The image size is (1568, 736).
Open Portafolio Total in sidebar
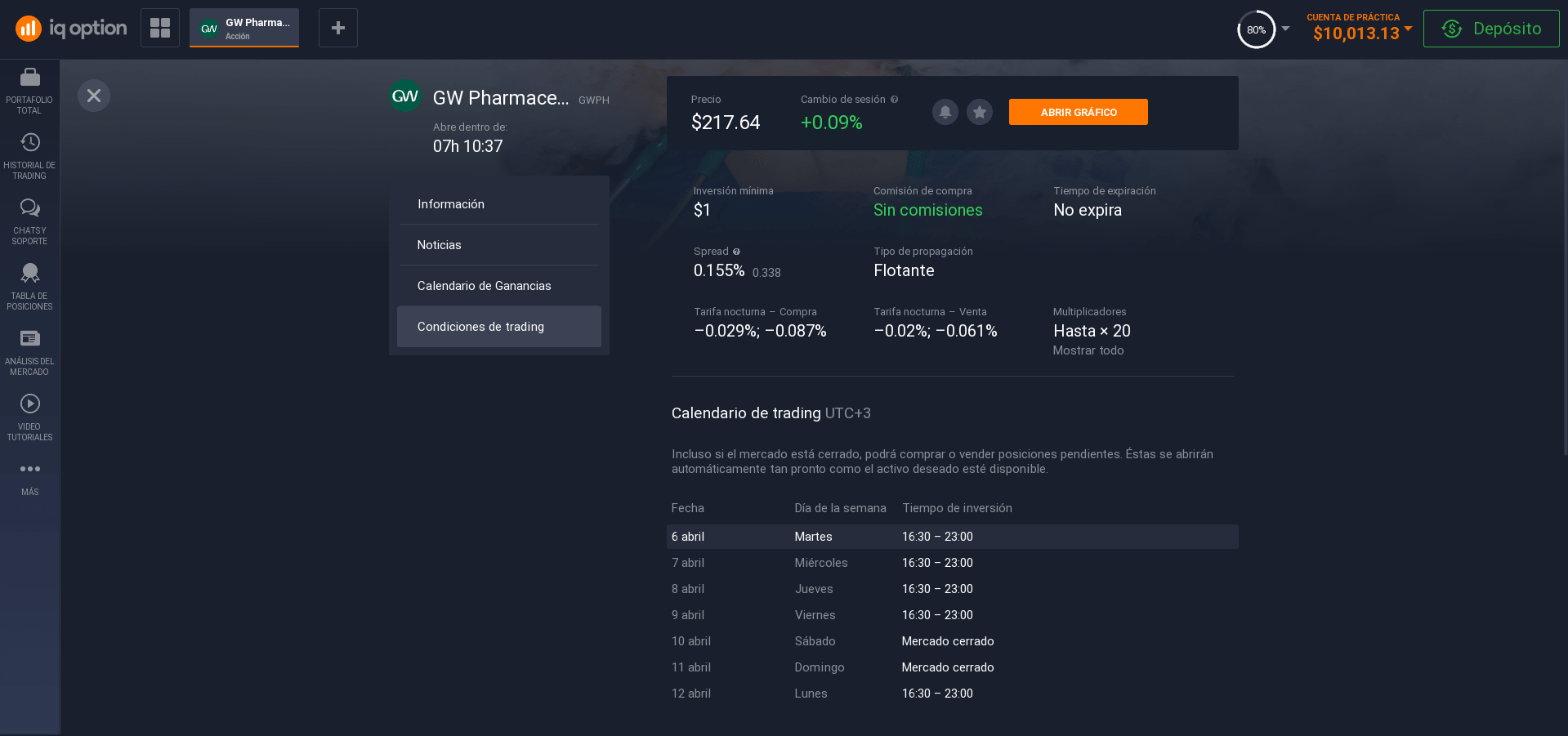coord(29,90)
